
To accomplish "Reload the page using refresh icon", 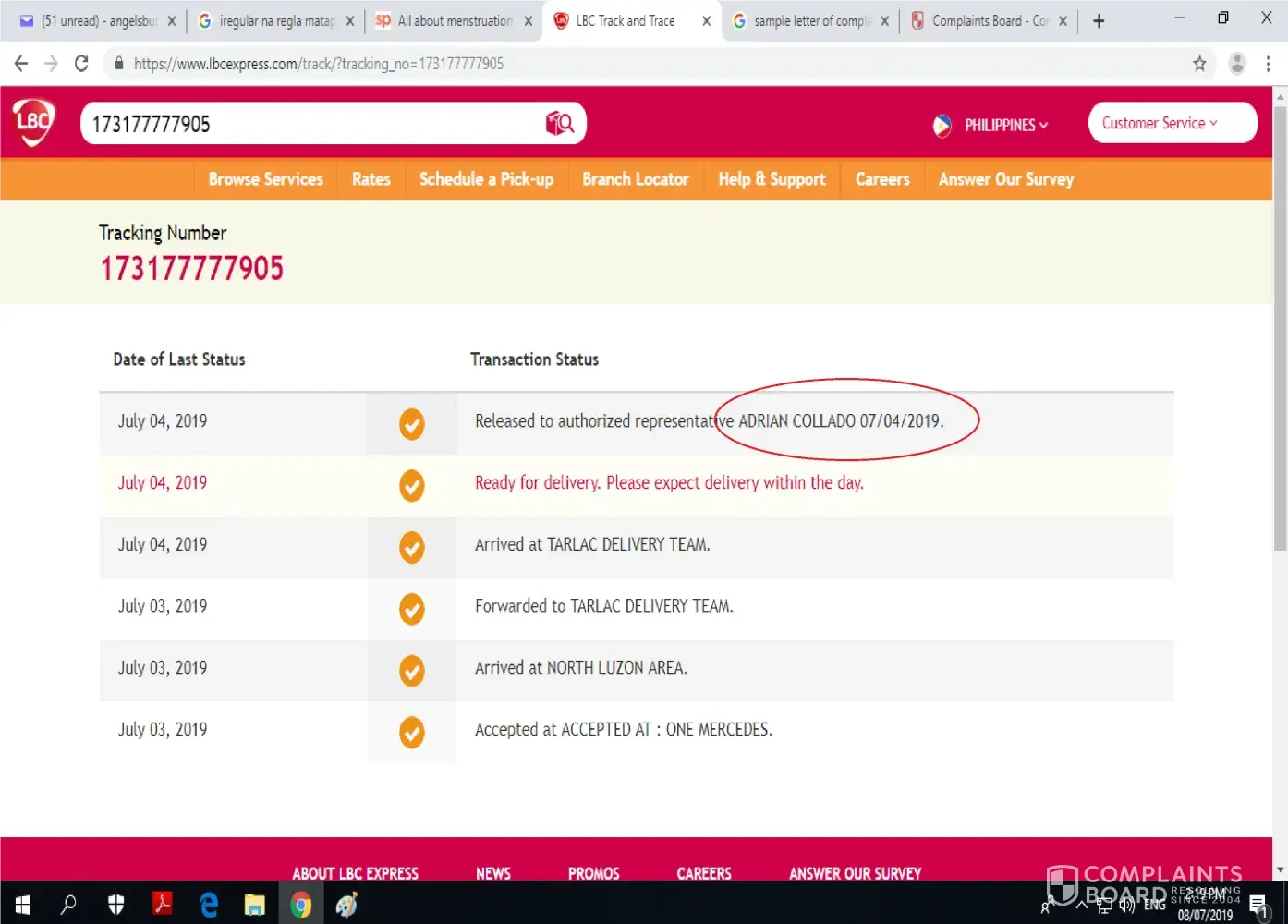I will 81,64.
